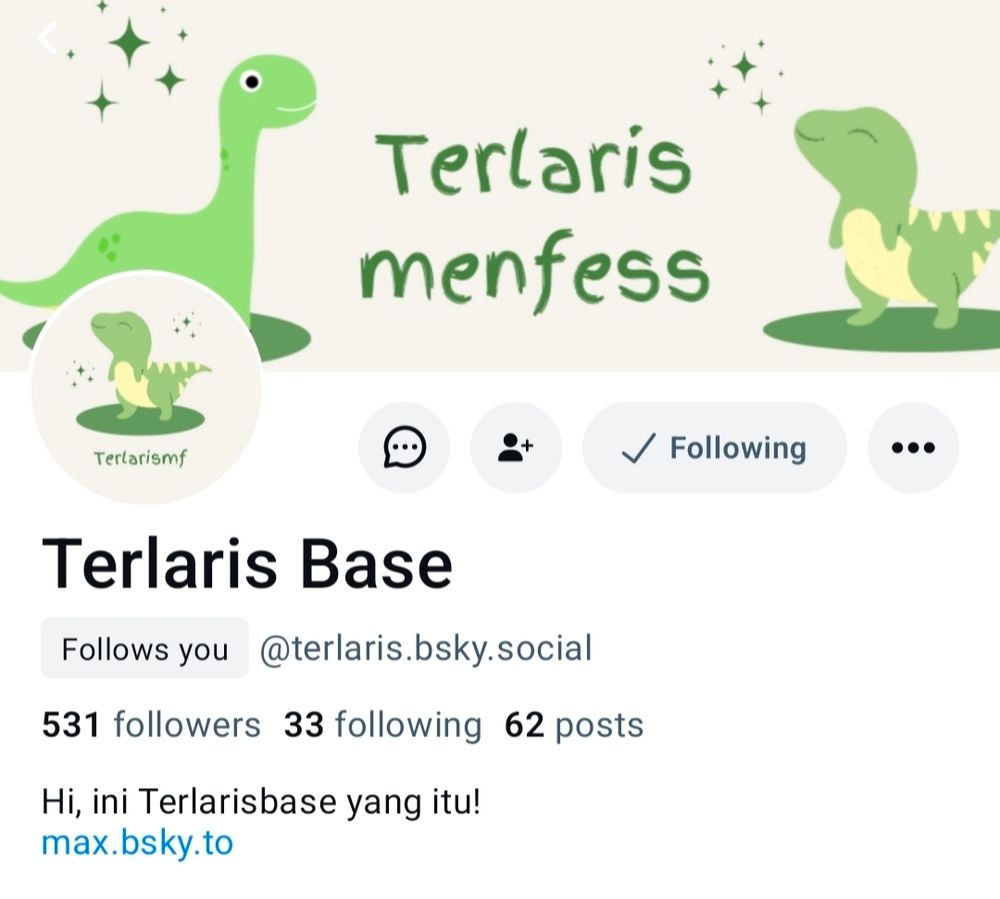Tap the checkmark inside the Following button
Image resolution: width=1000 pixels, height=899 pixels.
point(638,448)
